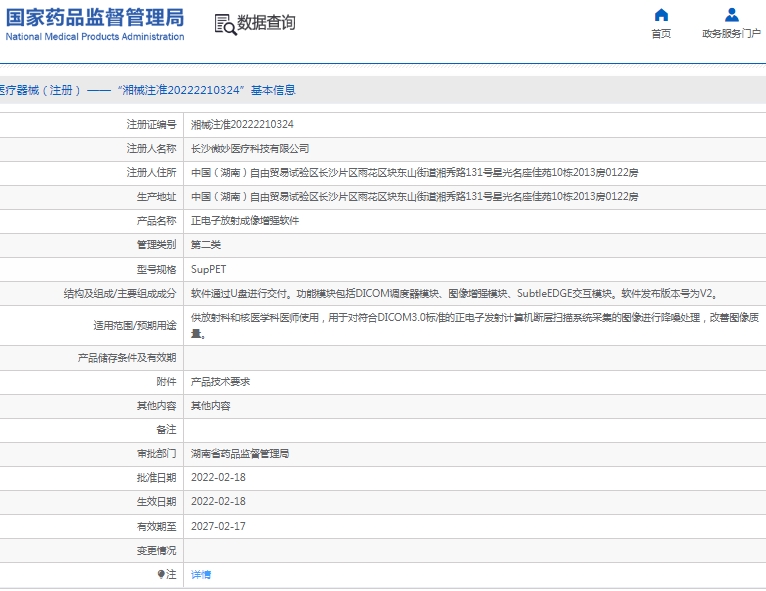The width and height of the screenshot is (766, 591).
Task: Click the 生效日期 value 2022-02-18
Action: click(218, 502)
